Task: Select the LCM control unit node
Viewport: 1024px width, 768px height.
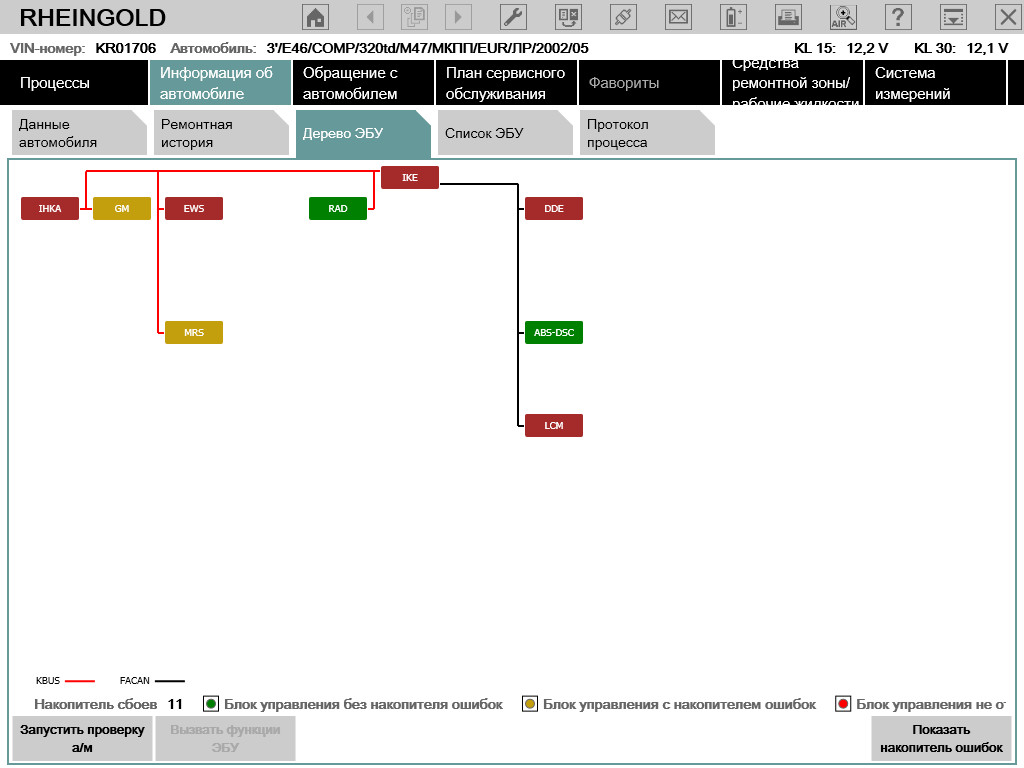Action: [x=554, y=425]
